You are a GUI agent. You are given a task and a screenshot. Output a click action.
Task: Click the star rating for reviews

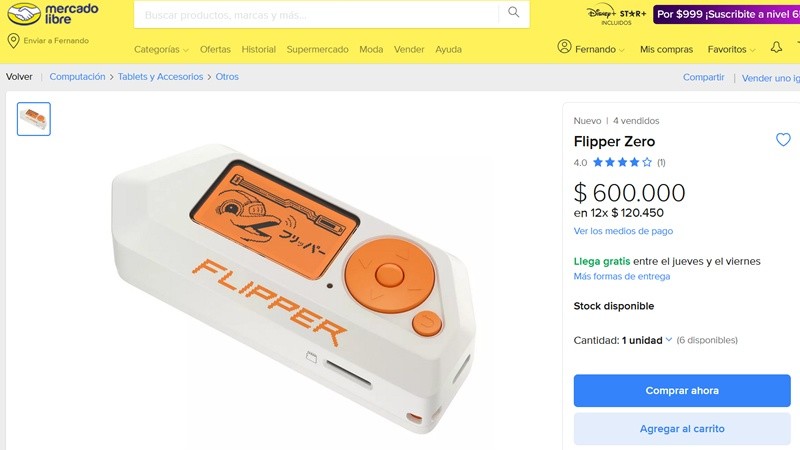click(x=622, y=163)
